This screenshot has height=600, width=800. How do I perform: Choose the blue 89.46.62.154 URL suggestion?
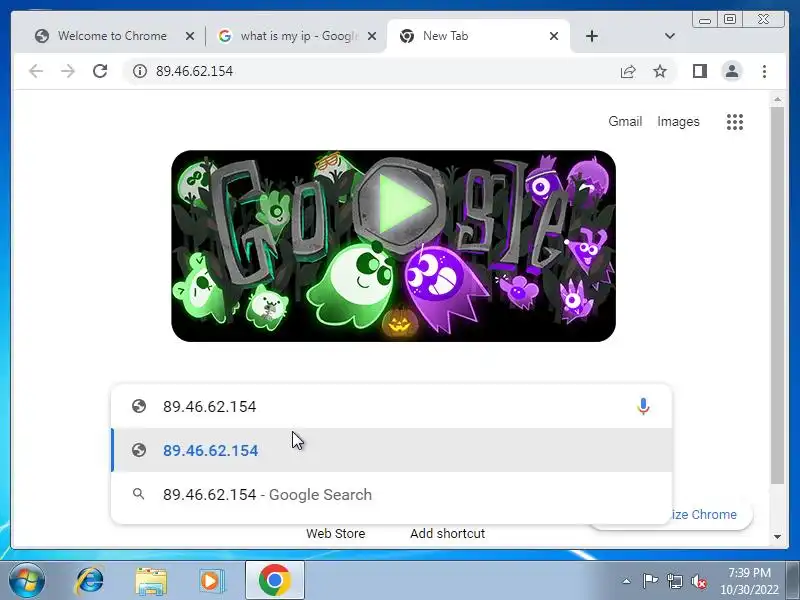391,451
